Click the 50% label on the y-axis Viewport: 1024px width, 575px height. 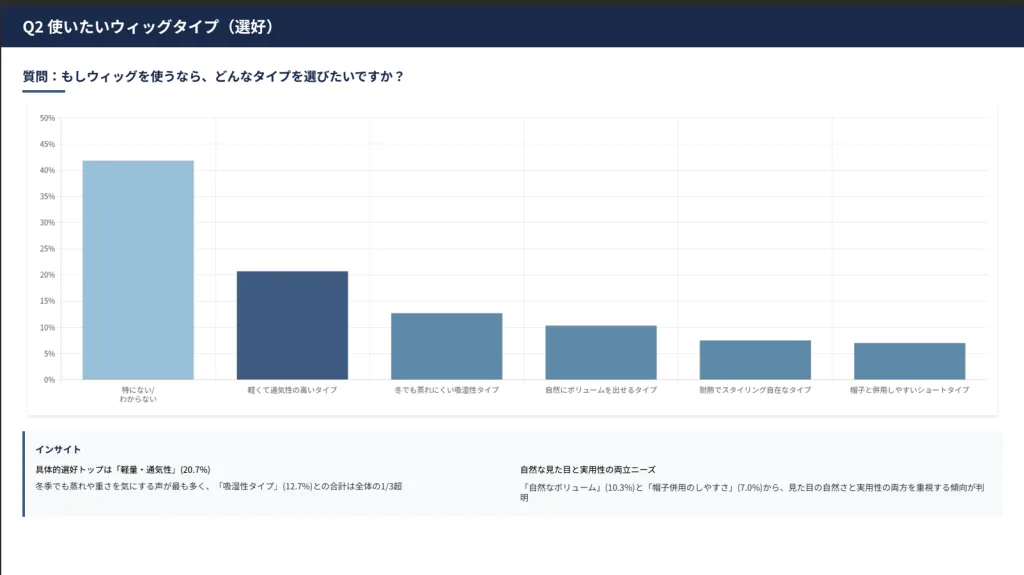47,118
